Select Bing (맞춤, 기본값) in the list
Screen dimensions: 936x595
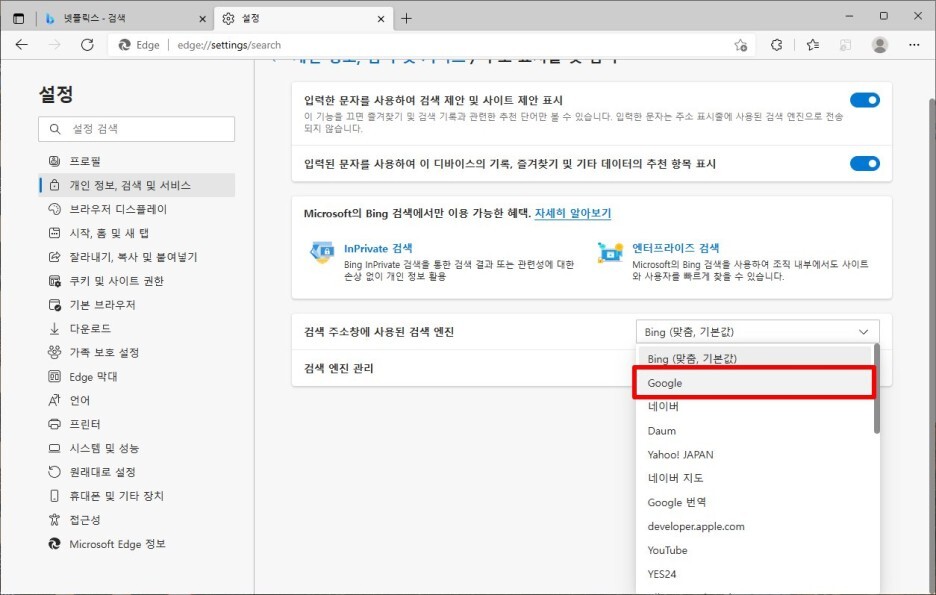755,359
